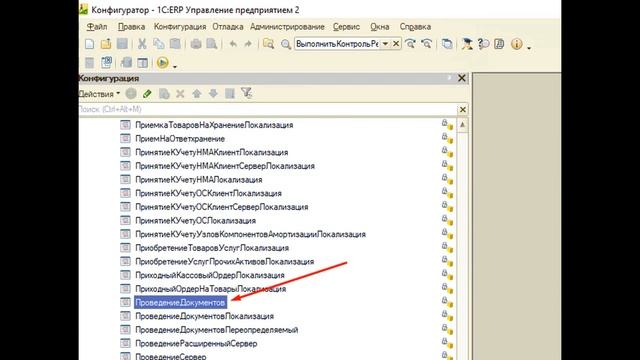Screen dimensions: 640x360
Task: Click the Add (round) icon in Конфигурация panel
Action: (131, 94)
